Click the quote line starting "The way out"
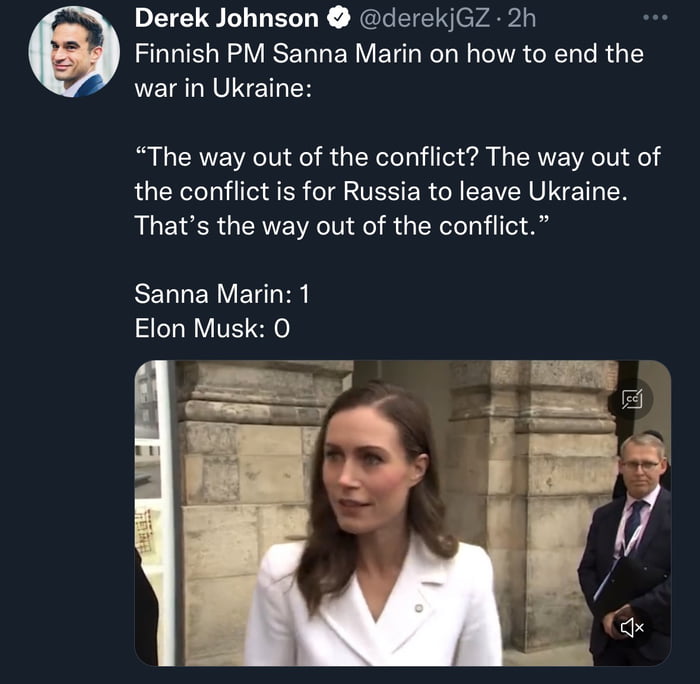This screenshot has height=684, width=700. pos(397,157)
